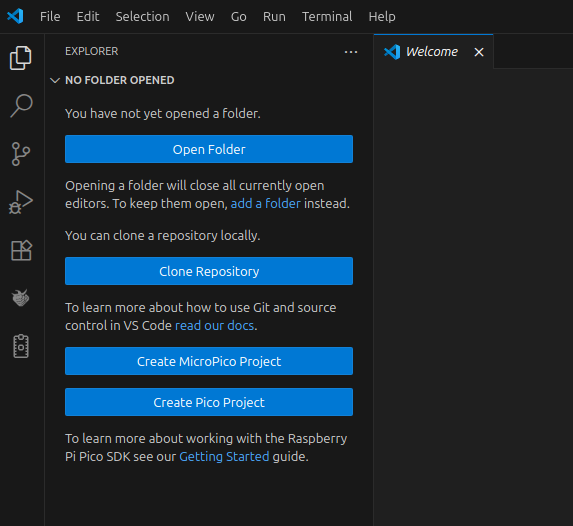
Task: Click Create Pico Project button
Action: tap(209, 402)
